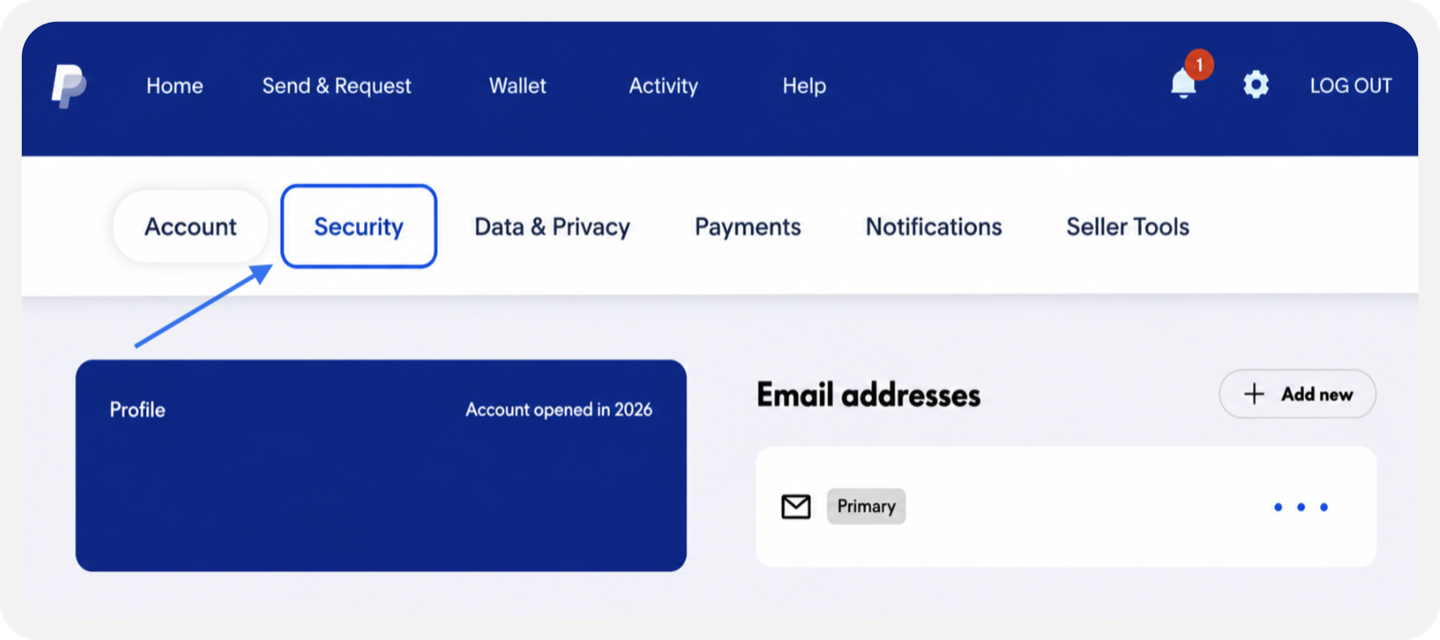Click the plus icon in Add new
Viewport: 1440px width, 640px height.
coord(1254,394)
